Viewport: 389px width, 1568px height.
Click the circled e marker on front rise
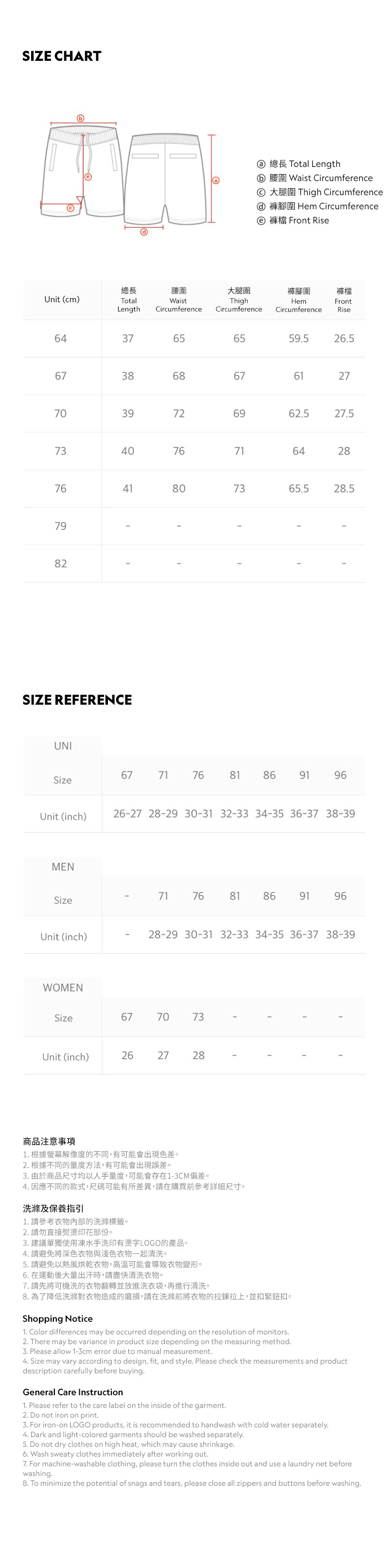pyautogui.click(x=88, y=177)
